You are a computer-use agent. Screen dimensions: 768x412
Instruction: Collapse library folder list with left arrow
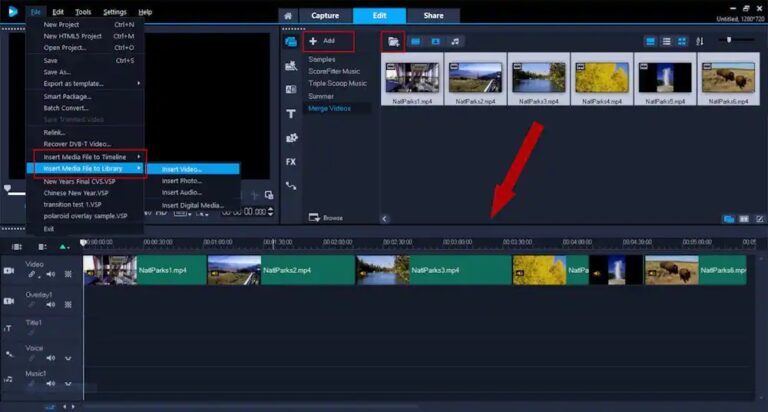point(384,219)
